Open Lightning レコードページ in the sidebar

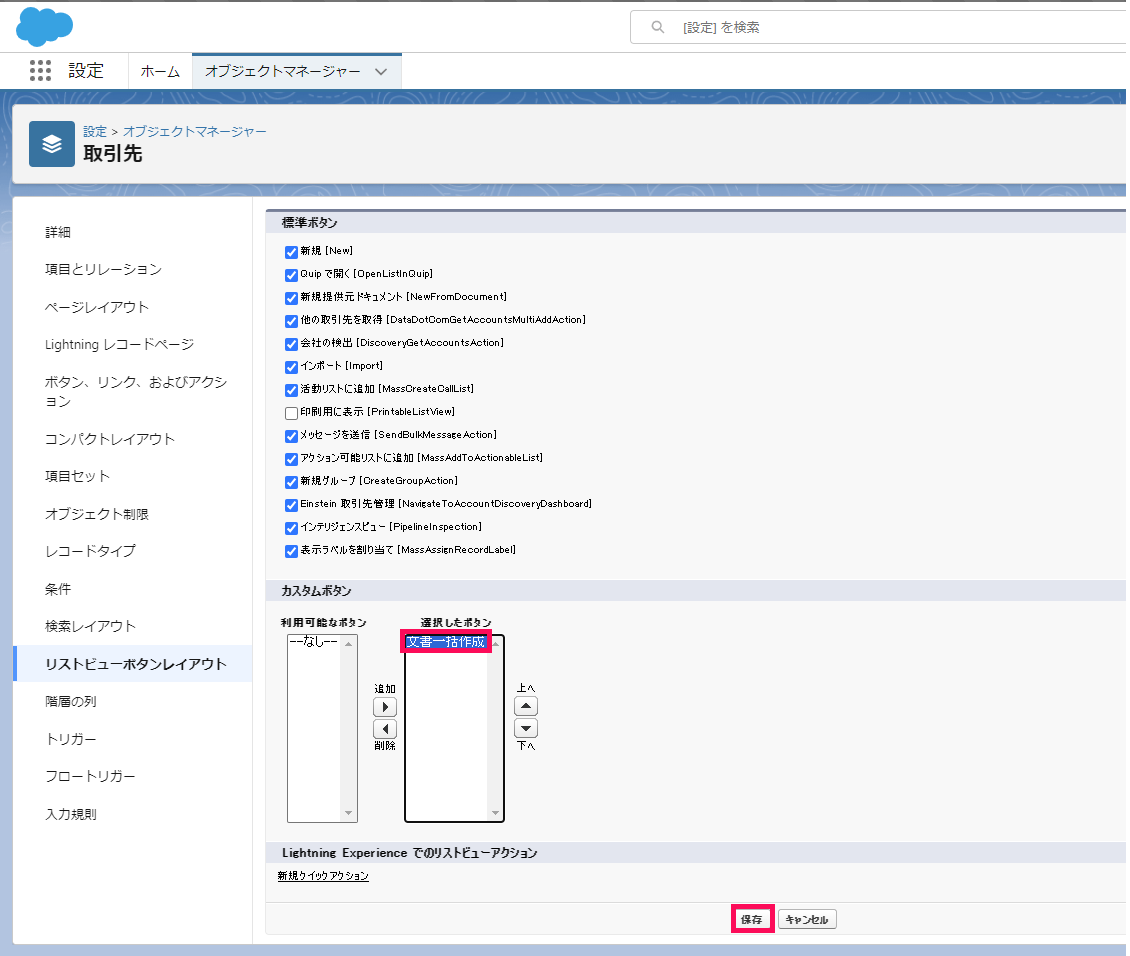point(120,344)
